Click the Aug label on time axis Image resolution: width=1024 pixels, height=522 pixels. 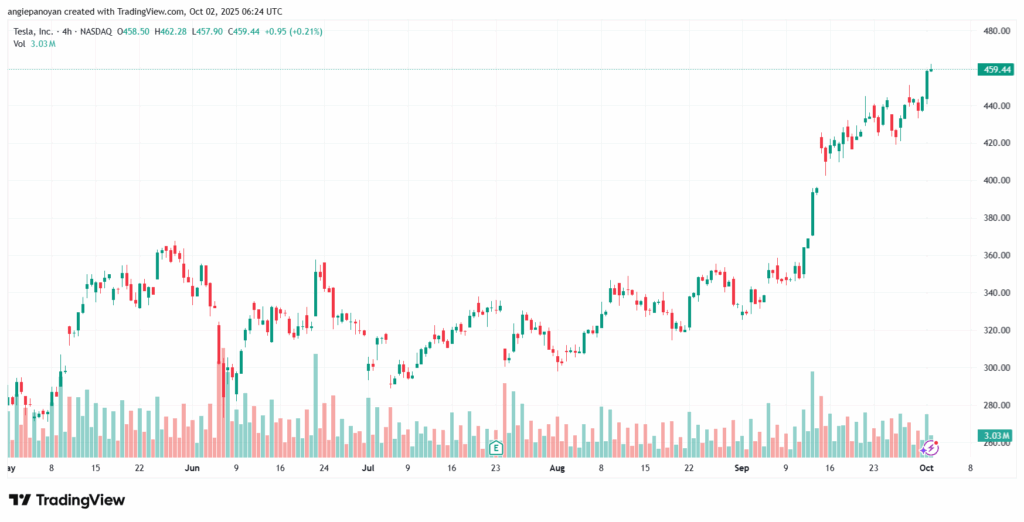tap(557, 467)
